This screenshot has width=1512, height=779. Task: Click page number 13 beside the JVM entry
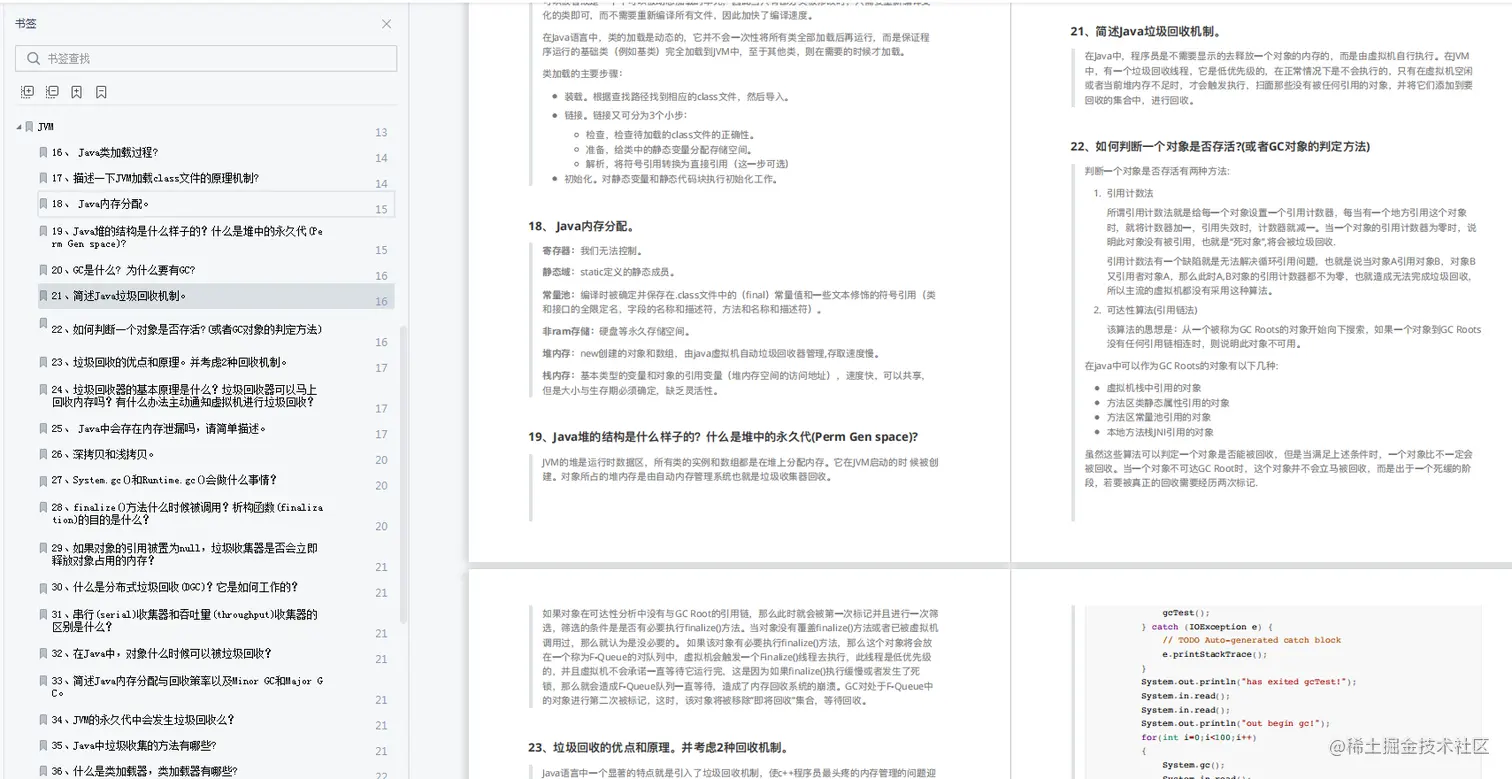380,131
